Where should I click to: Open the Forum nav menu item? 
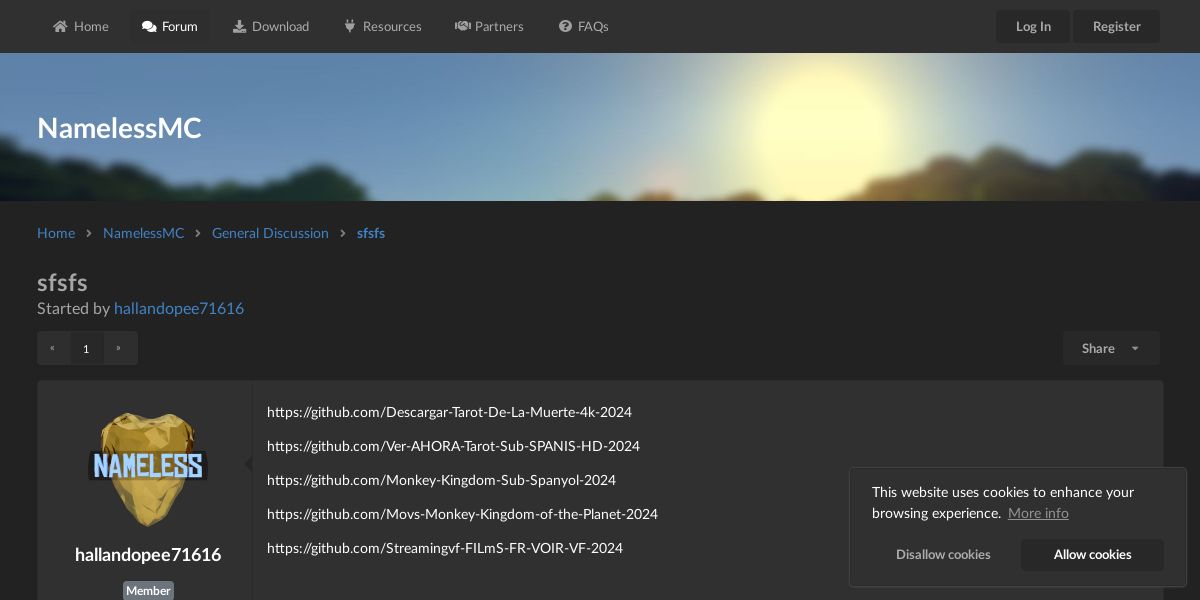tap(170, 26)
